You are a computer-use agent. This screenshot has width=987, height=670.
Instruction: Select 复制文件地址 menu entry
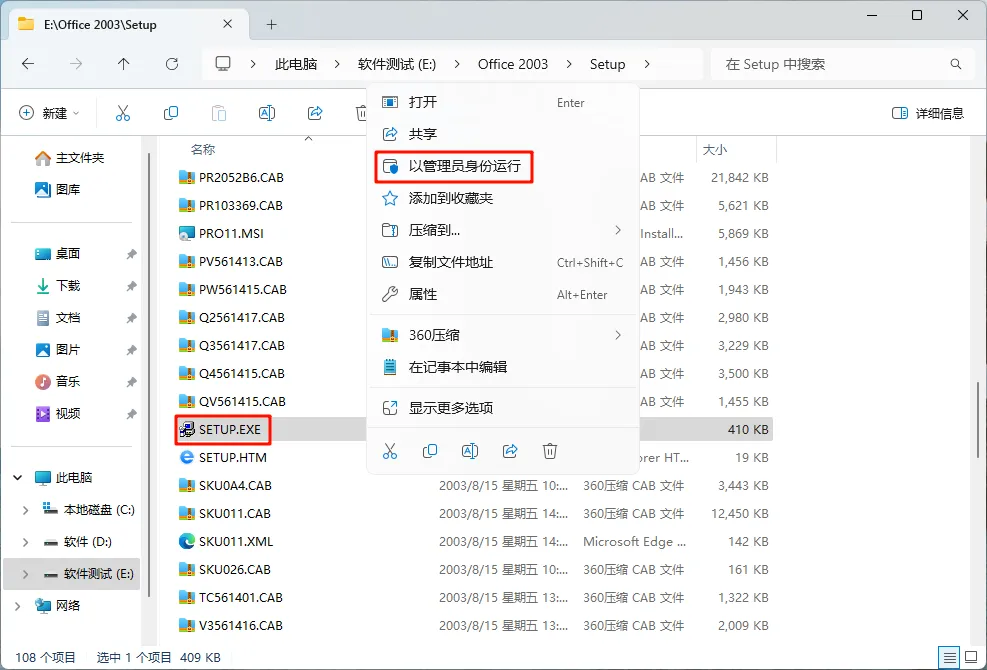tap(503, 263)
